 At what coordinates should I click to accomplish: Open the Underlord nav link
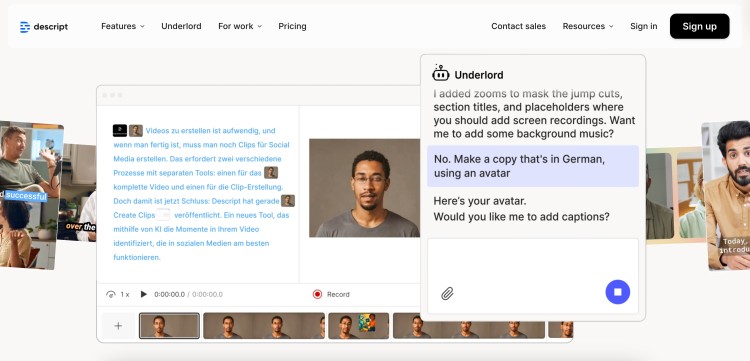tap(181, 26)
